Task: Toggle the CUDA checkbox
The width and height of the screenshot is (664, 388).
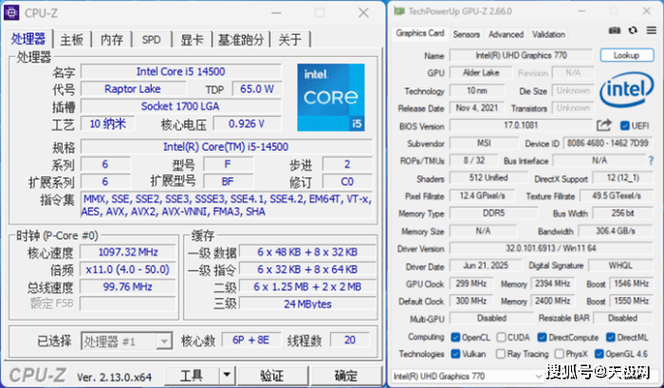Action: 501,337
